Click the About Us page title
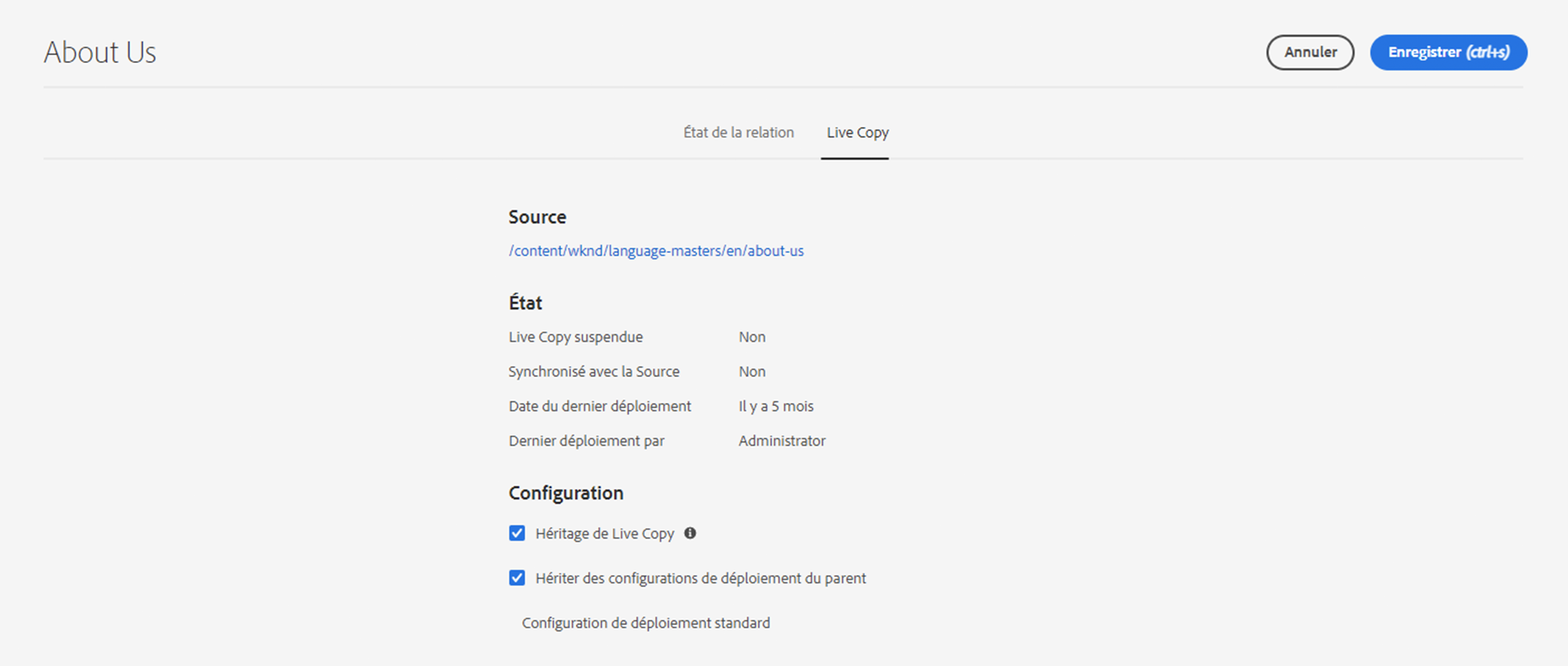The image size is (1568, 666). coord(100,53)
